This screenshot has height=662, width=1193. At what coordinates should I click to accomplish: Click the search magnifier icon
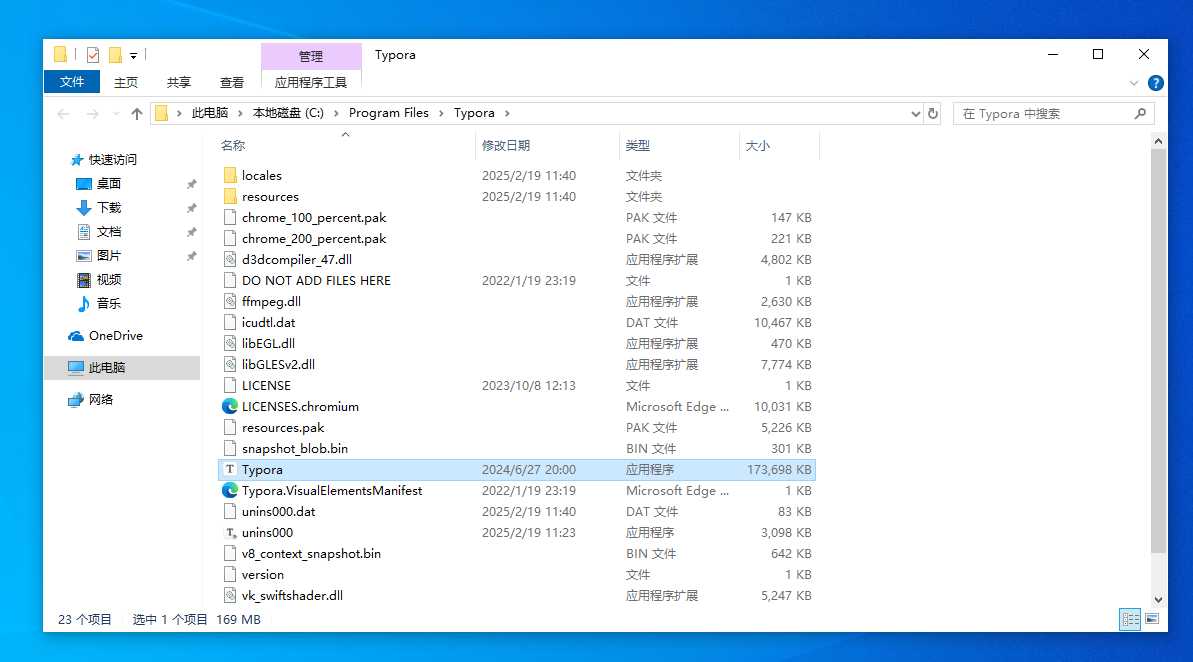tap(1140, 114)
